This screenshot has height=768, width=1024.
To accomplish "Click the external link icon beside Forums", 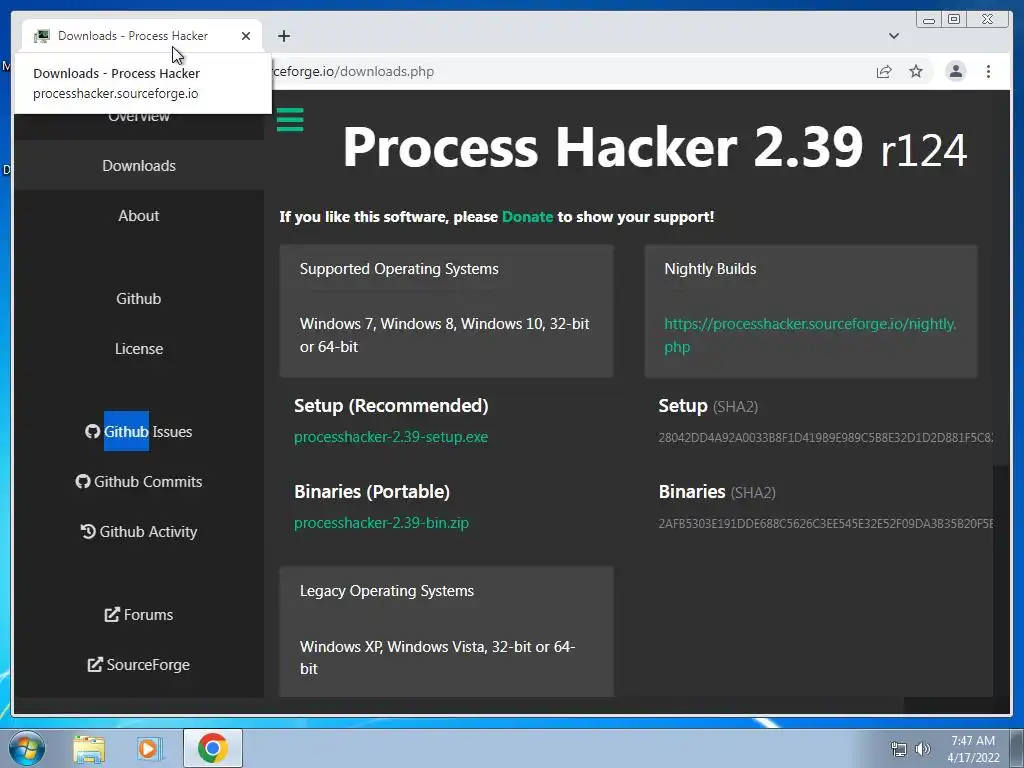I will coord(112,615).
